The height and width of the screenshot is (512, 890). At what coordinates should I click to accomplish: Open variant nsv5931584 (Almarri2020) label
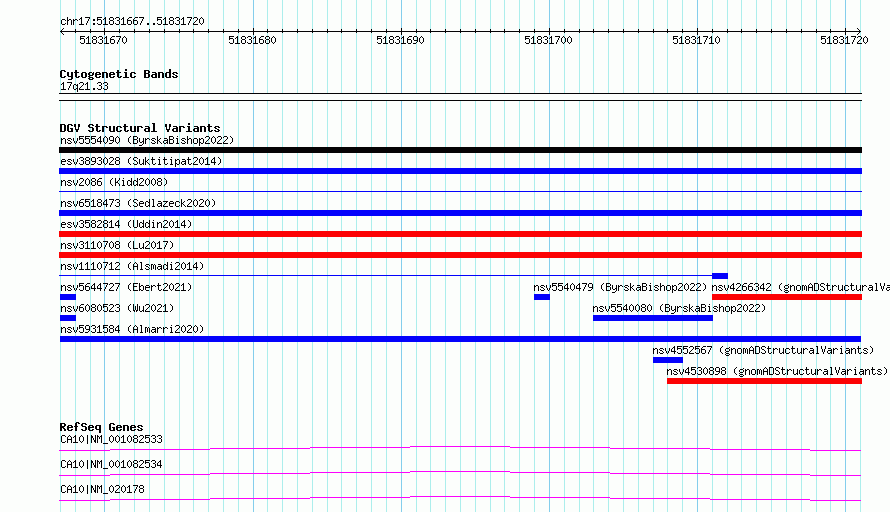pyautogui.click(x=132, y=329)
